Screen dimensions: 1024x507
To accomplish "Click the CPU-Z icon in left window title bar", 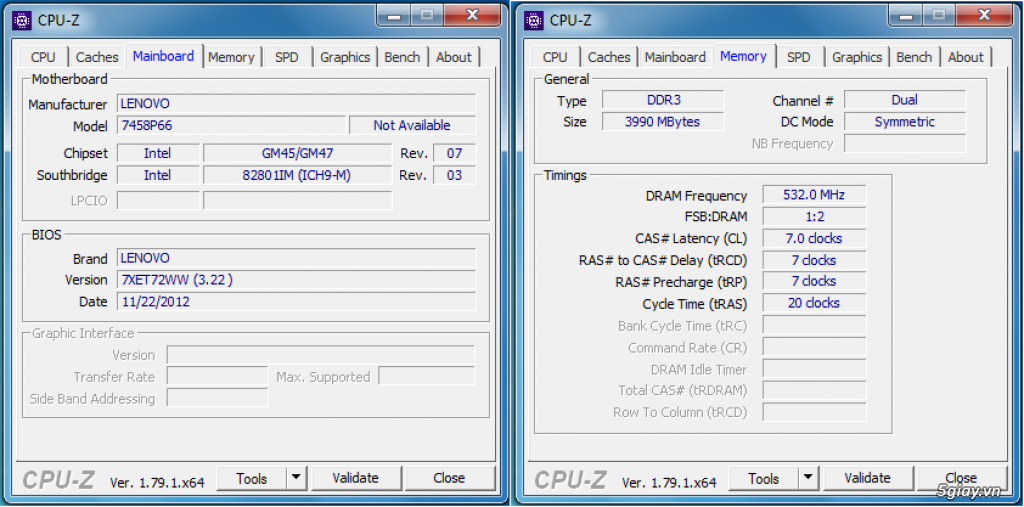I will coord(21,19).
